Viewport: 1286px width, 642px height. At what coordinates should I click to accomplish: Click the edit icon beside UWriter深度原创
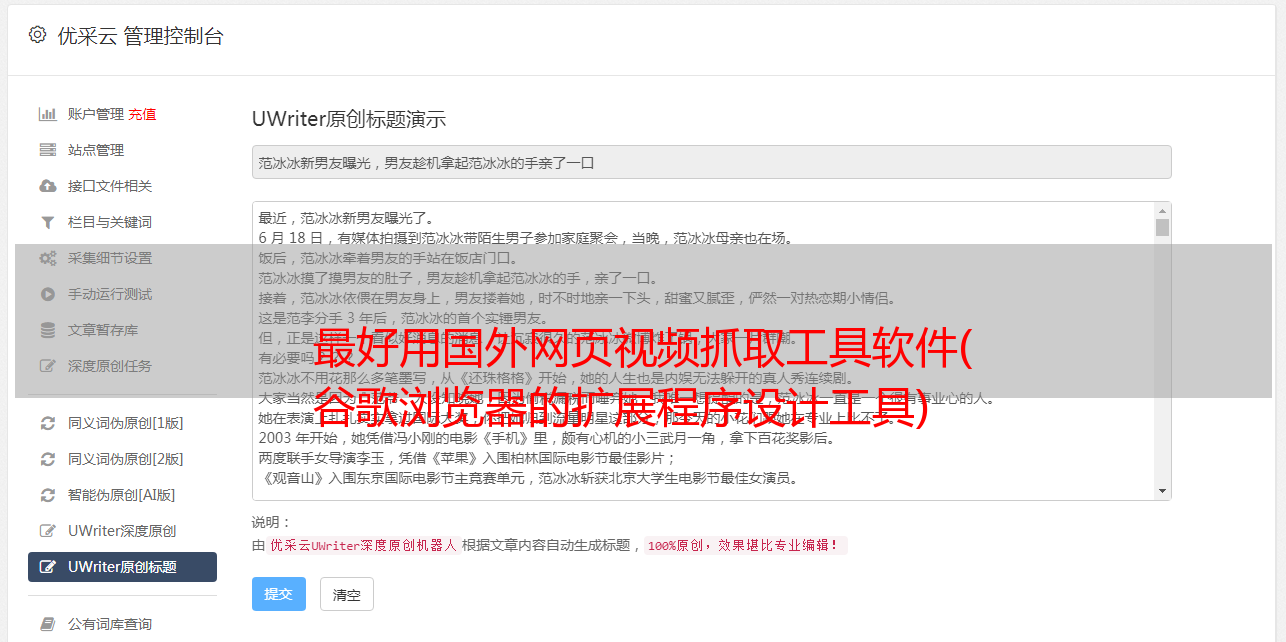point(47,531)
